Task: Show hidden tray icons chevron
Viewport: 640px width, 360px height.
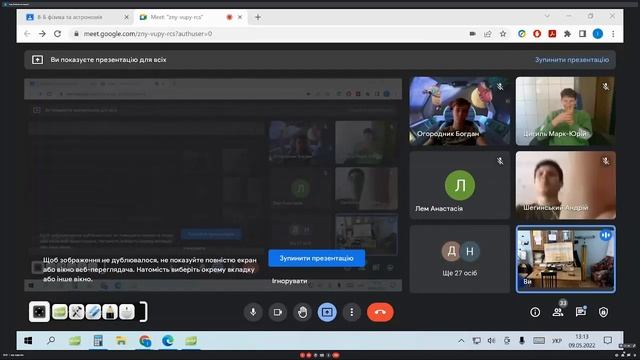Action: (x=461, y=341)
